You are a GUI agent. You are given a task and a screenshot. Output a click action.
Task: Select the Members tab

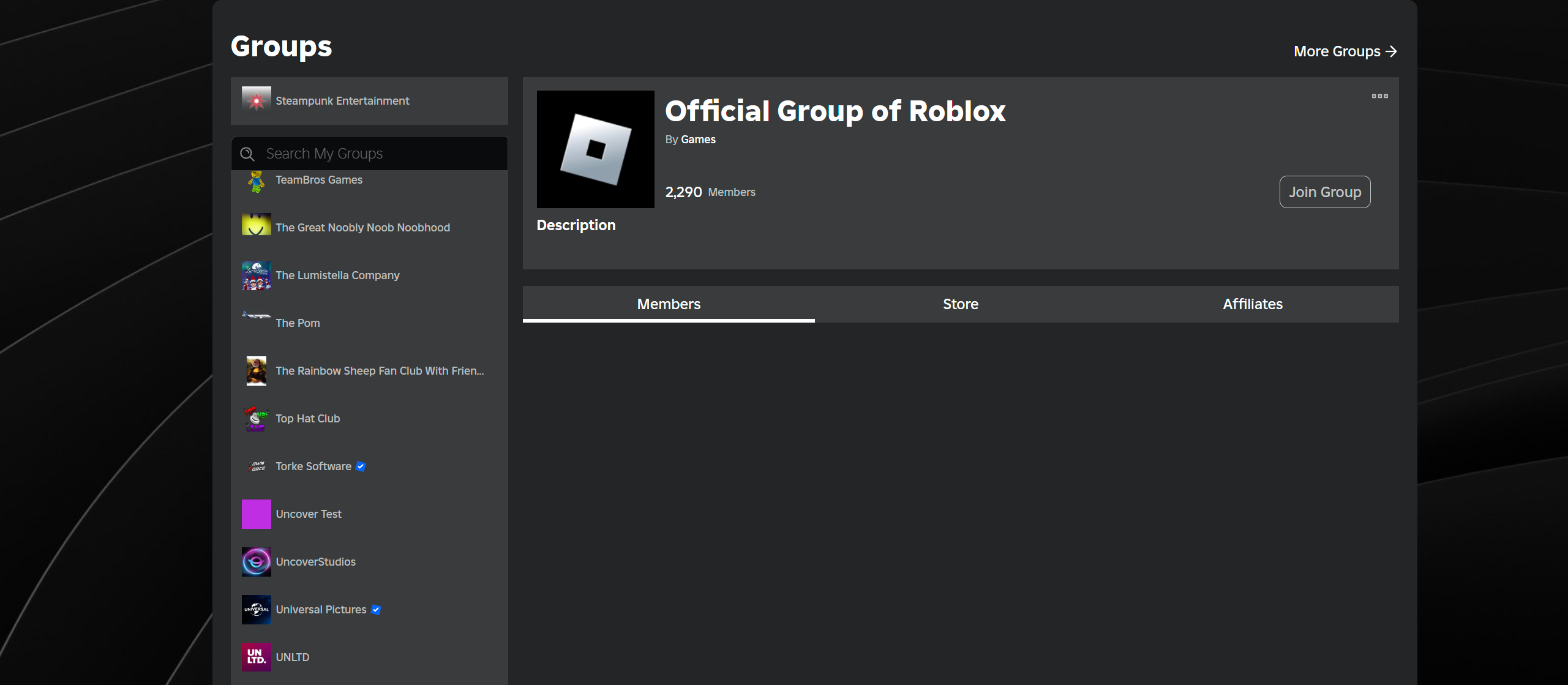pos(668,304)
